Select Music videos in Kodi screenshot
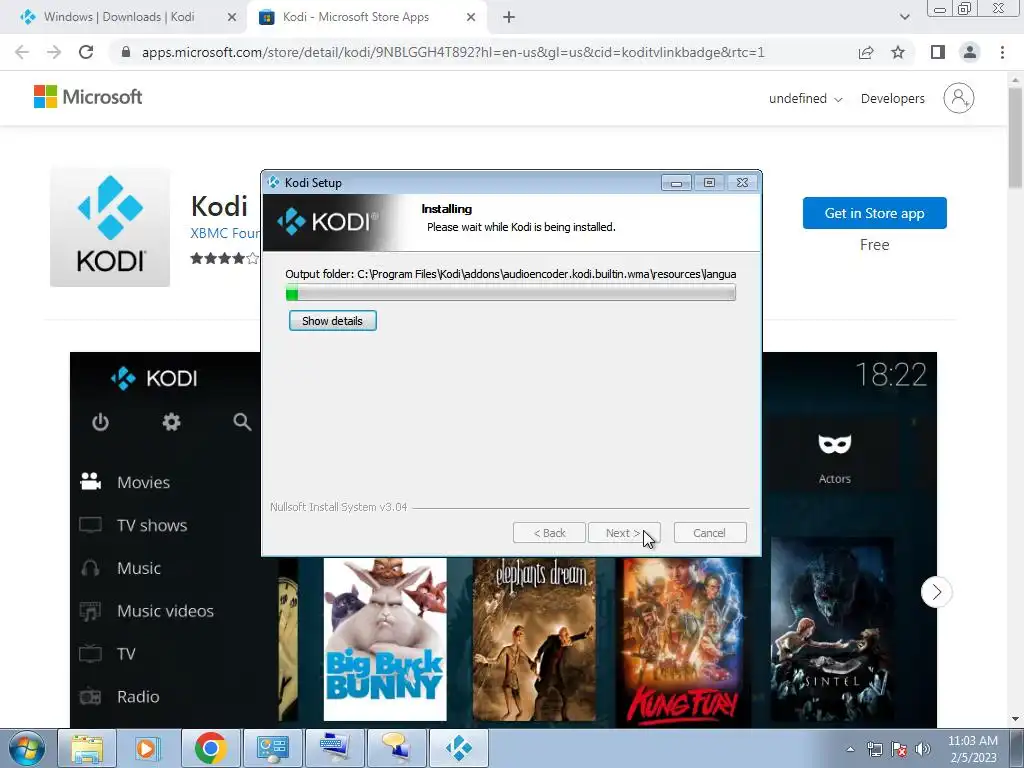This screenshot has height=768, width=1024. point(165,611)
